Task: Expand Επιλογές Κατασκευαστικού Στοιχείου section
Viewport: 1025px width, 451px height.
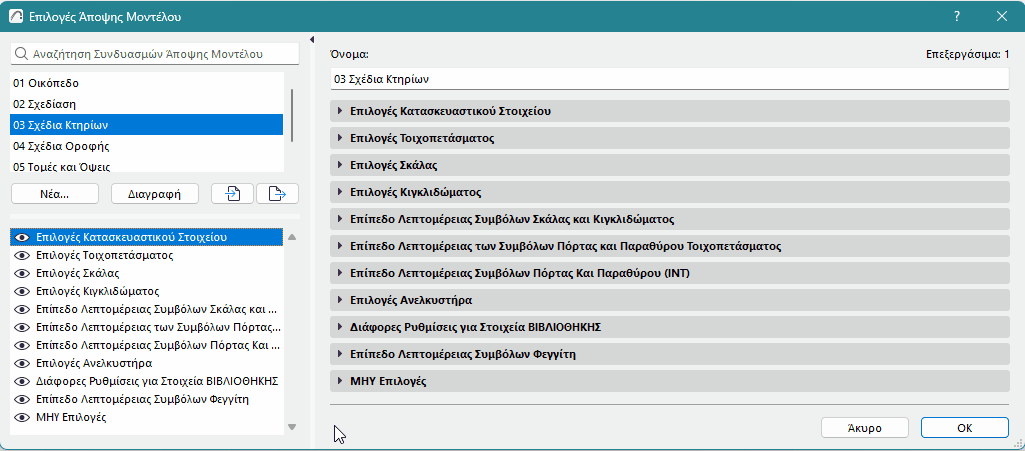Action: pyautogui.click(x=670, y=111)
